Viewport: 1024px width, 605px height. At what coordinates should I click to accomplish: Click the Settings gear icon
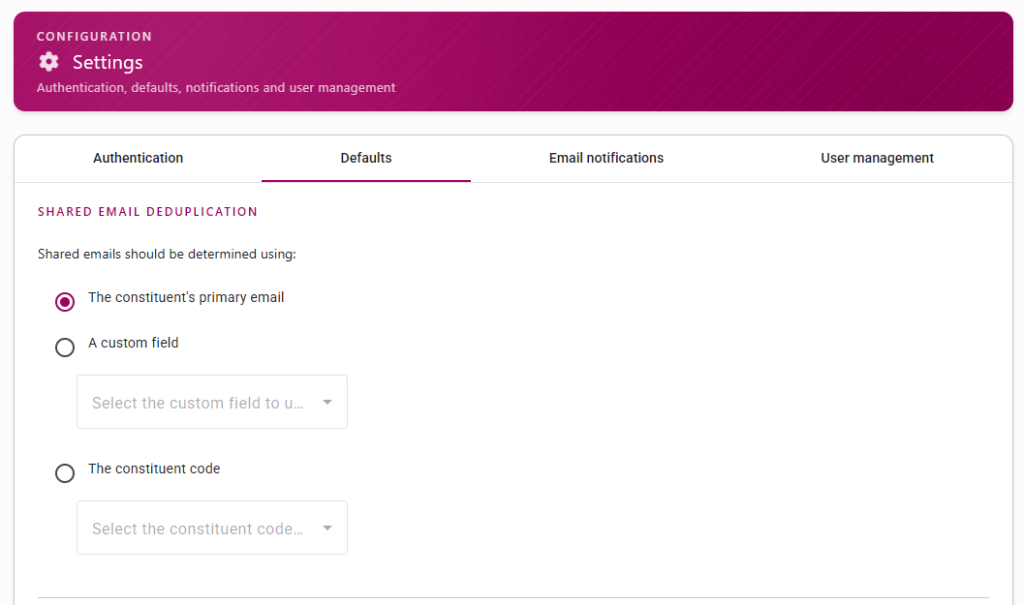click(48, 62)
